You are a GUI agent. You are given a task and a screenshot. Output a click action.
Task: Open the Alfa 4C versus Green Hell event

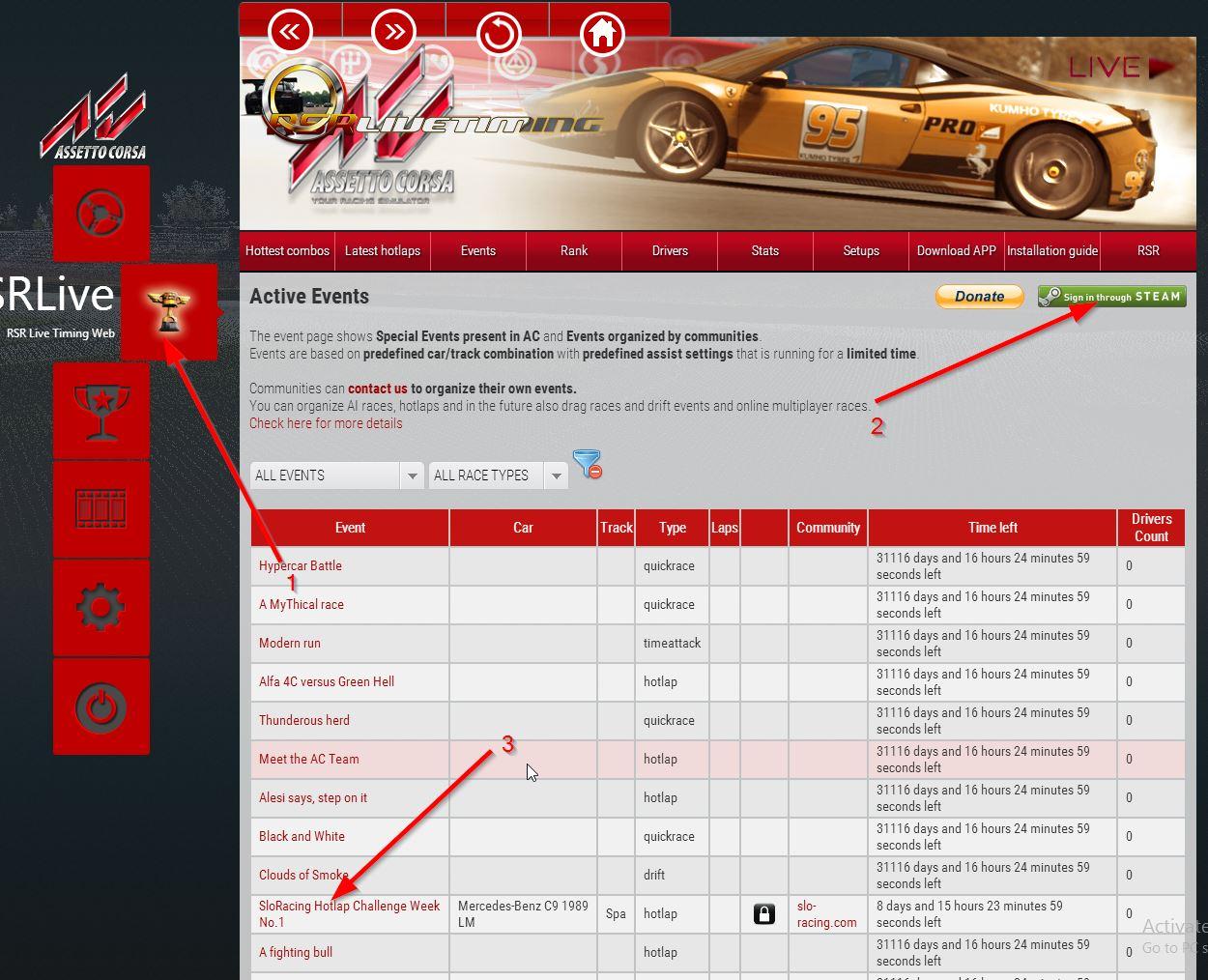[x=327, y=681]
